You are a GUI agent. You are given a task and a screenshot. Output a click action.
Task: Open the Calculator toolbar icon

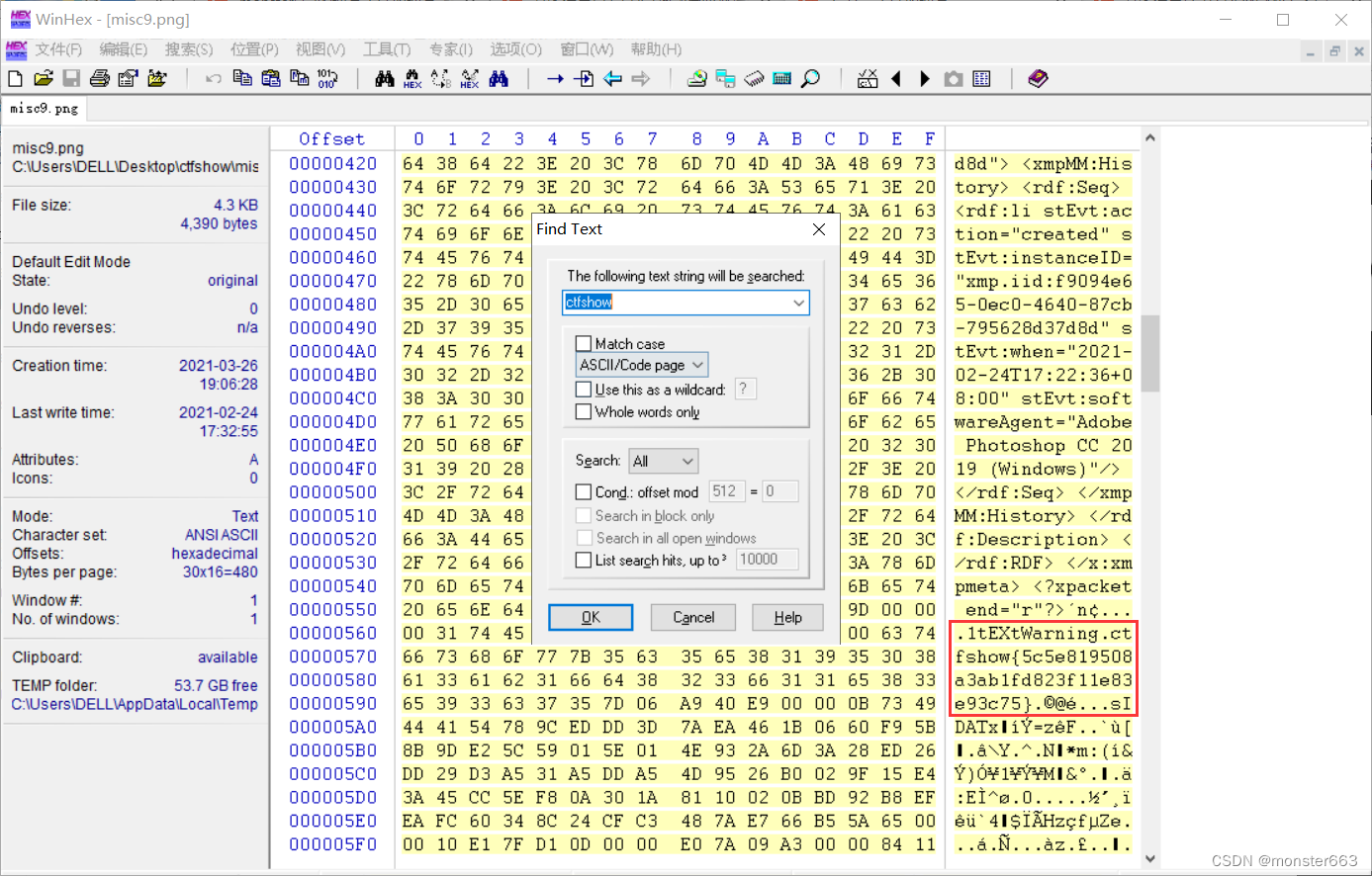tap(781, 78)
